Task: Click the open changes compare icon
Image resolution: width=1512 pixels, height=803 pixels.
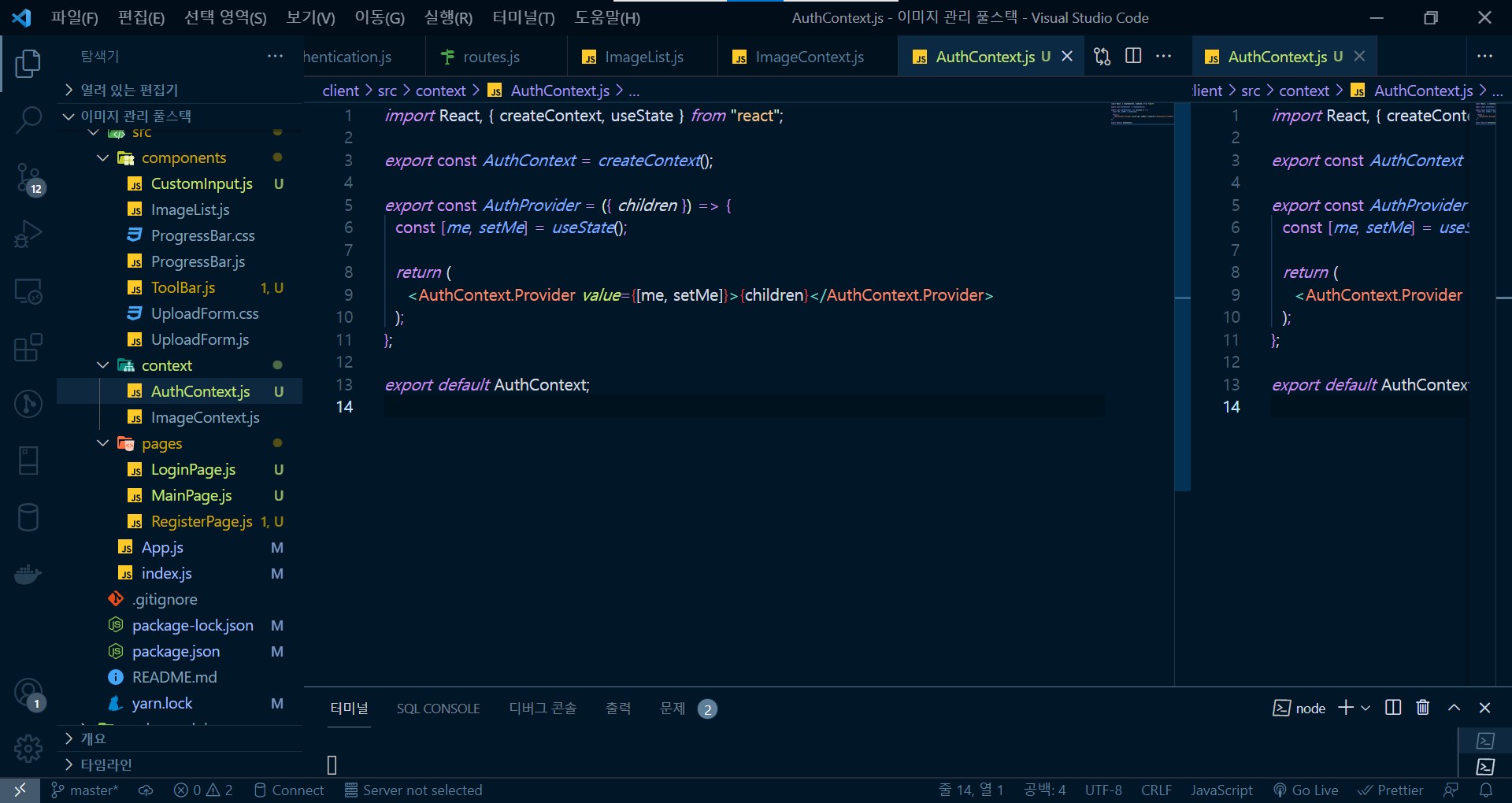Action: 1102,56
